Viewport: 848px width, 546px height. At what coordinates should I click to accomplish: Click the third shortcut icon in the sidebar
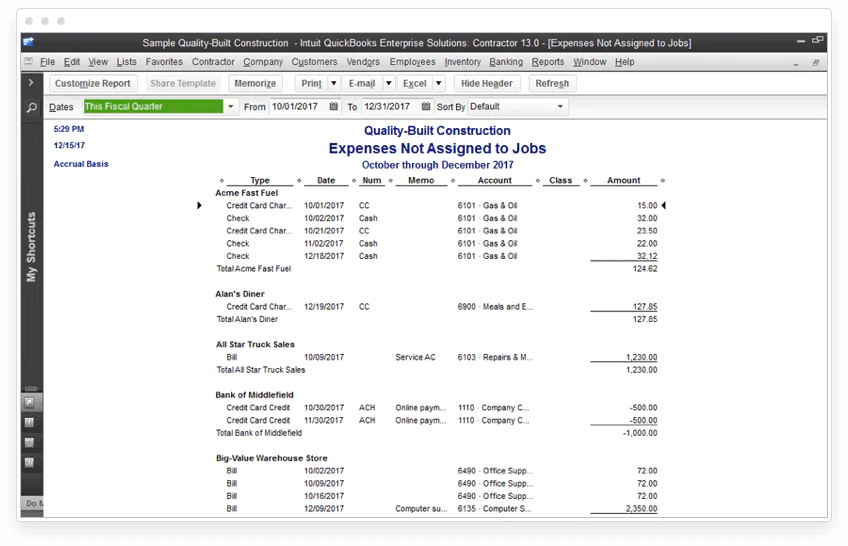[30, 443]
